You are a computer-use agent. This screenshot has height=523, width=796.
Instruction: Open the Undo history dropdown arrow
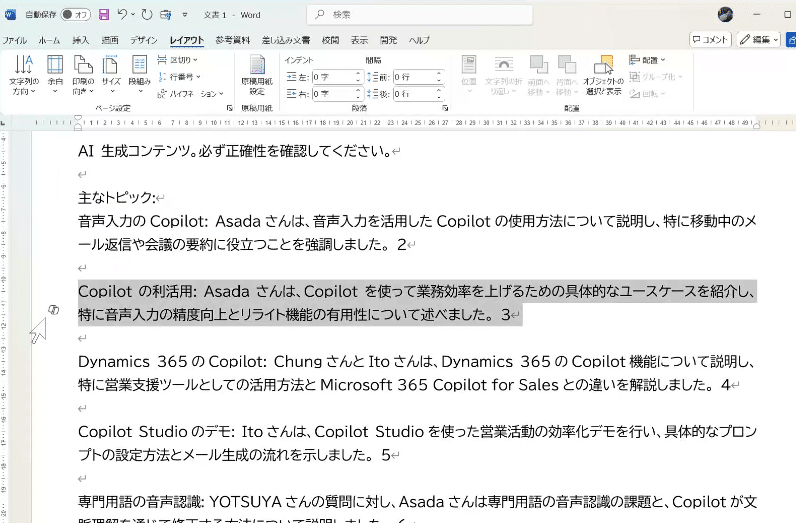pos(133,15)
